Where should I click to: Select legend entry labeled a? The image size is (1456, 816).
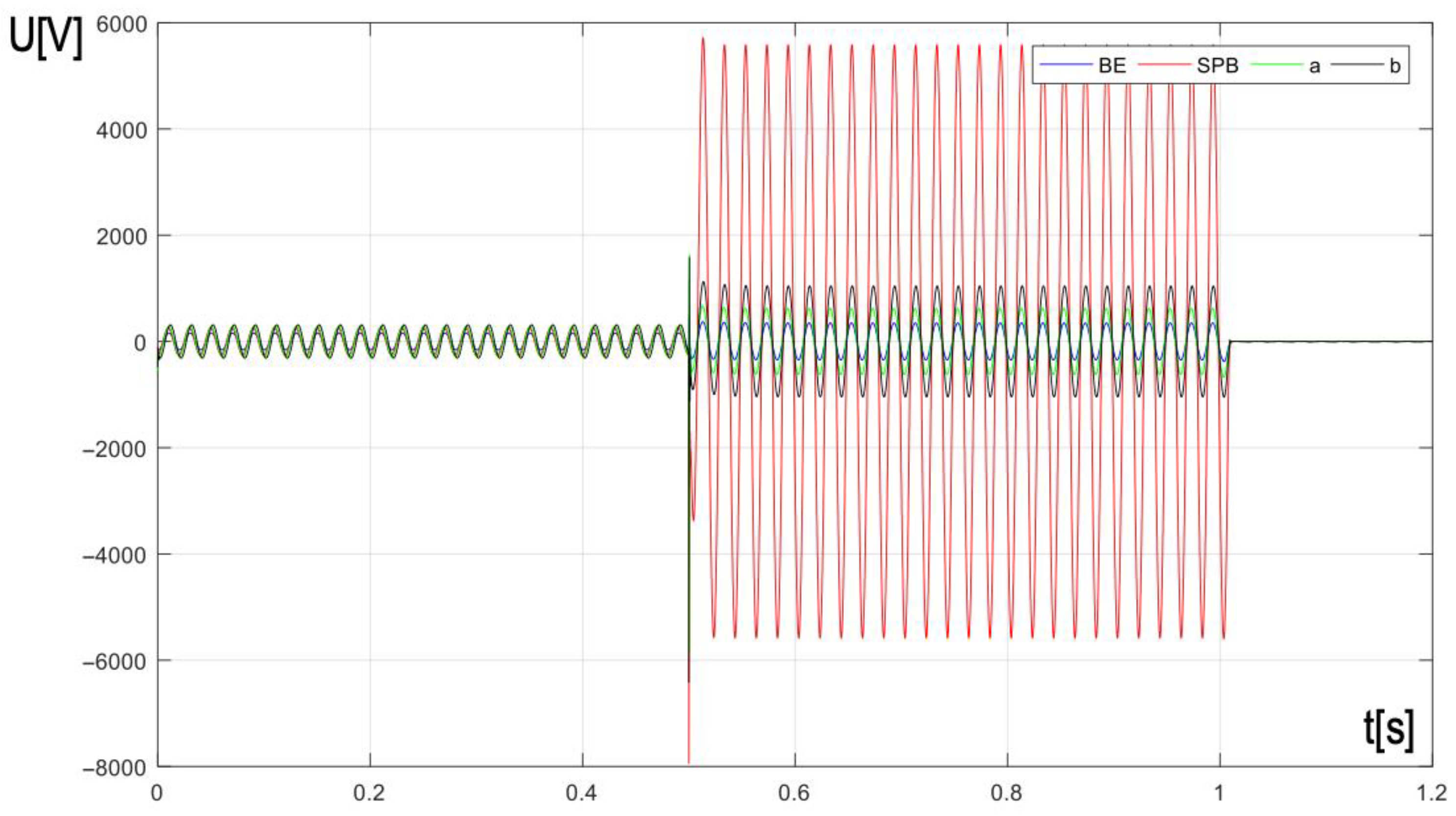(x=1315, y=66)
